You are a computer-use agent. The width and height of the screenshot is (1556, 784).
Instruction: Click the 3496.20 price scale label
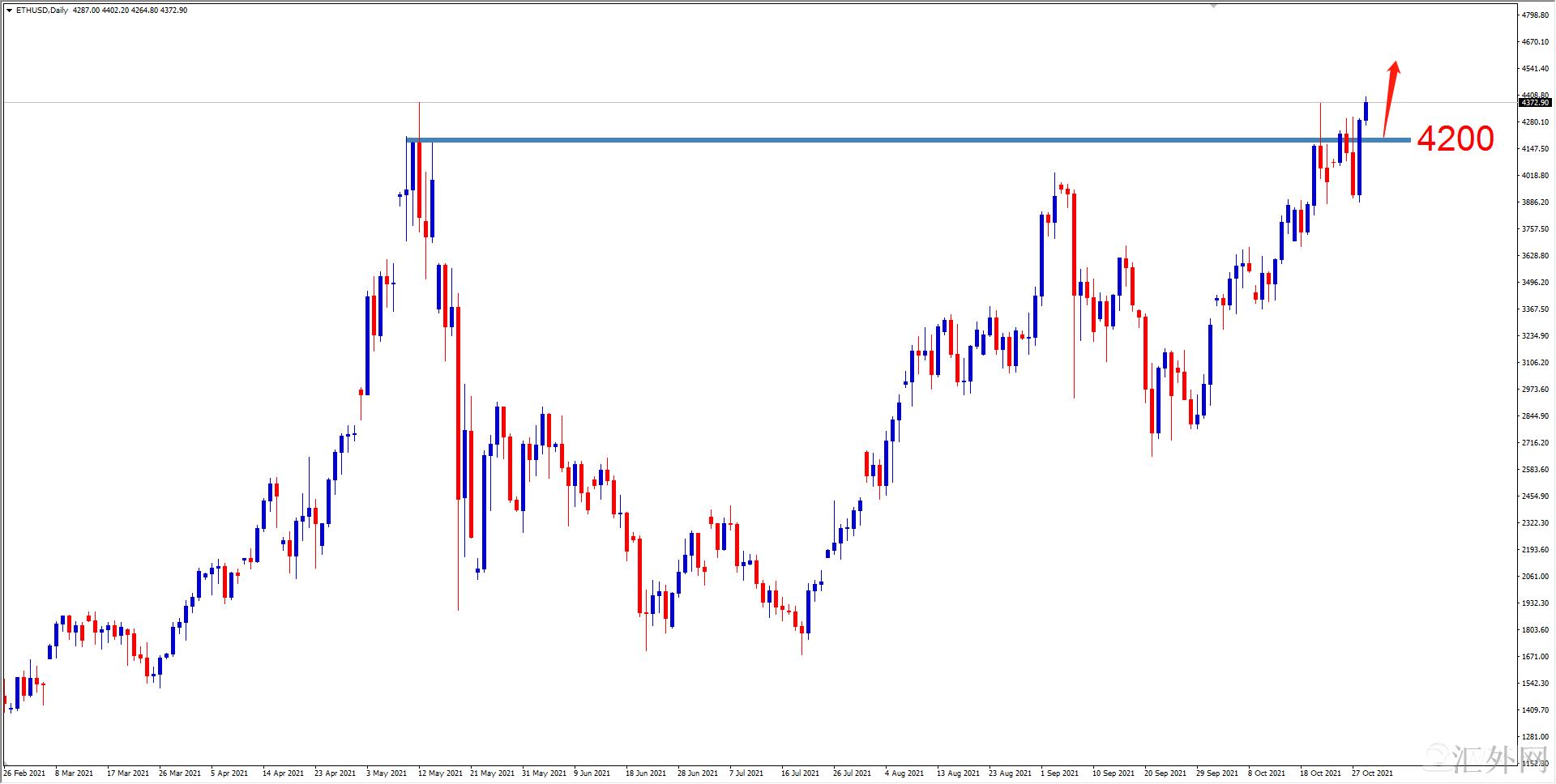(x=1535, y=283)
